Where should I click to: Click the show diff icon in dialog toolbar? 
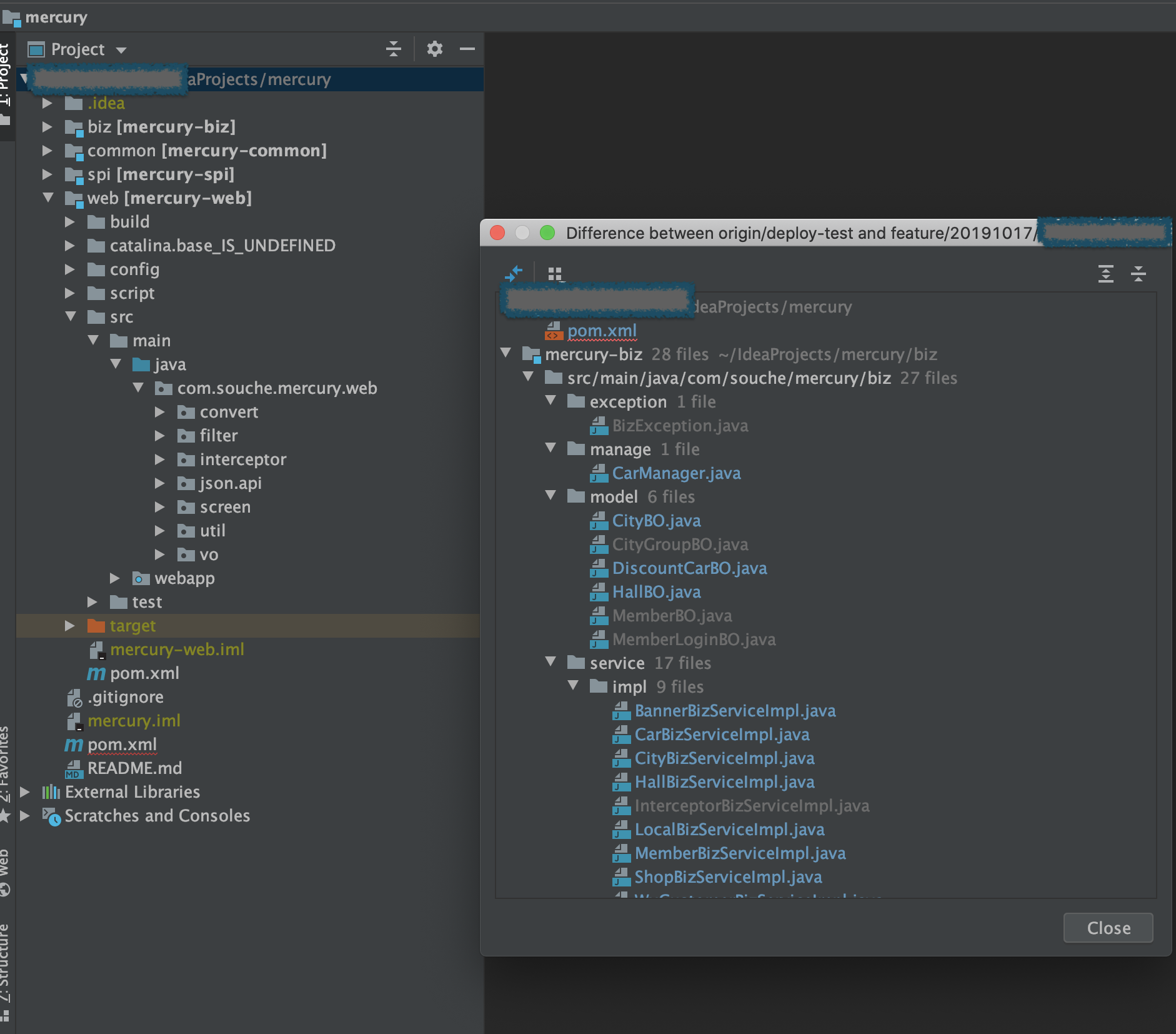(x=514, y=273)
